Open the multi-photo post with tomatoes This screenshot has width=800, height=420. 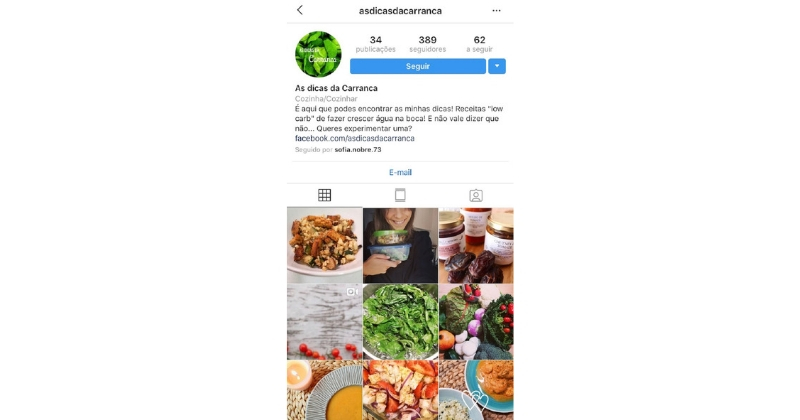coord(324,322)
